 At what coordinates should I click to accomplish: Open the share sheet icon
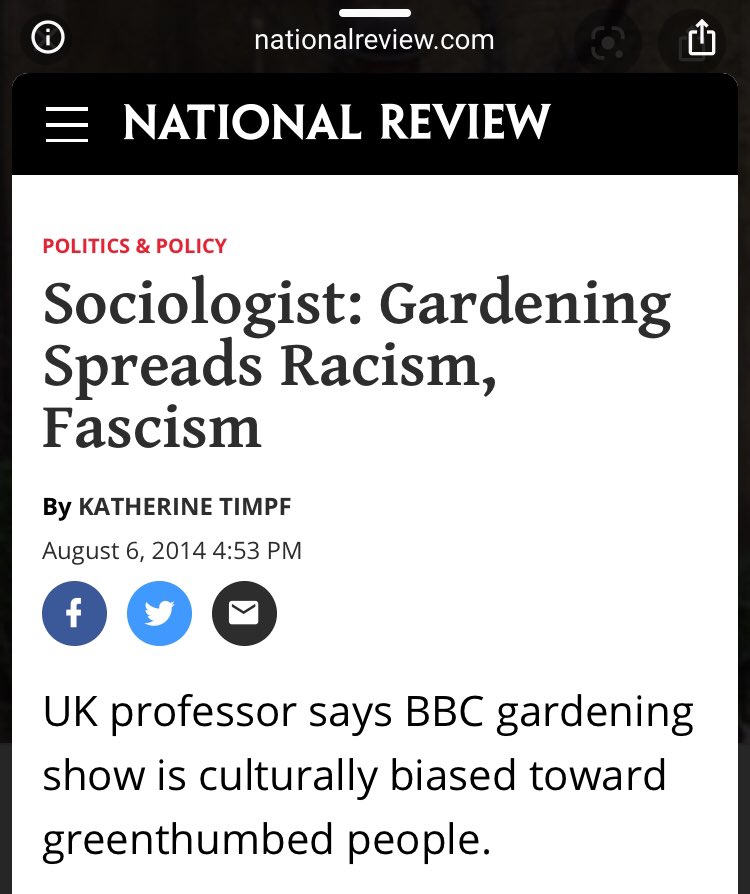click(702, 39)
